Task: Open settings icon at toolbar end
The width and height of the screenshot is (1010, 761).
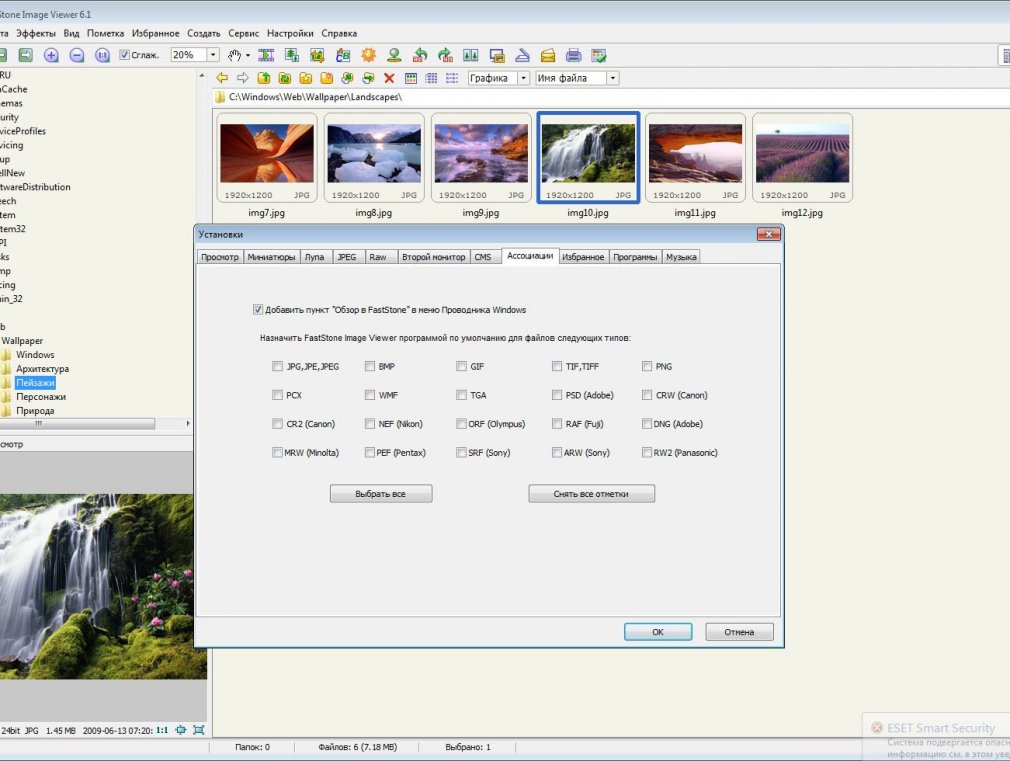Action: click(x=599, y=55)
